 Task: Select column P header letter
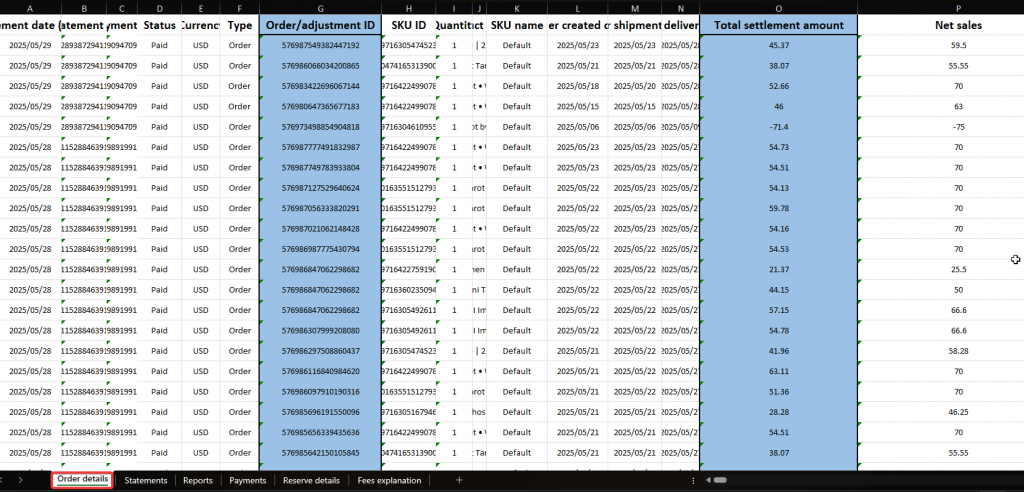[958, 7]
